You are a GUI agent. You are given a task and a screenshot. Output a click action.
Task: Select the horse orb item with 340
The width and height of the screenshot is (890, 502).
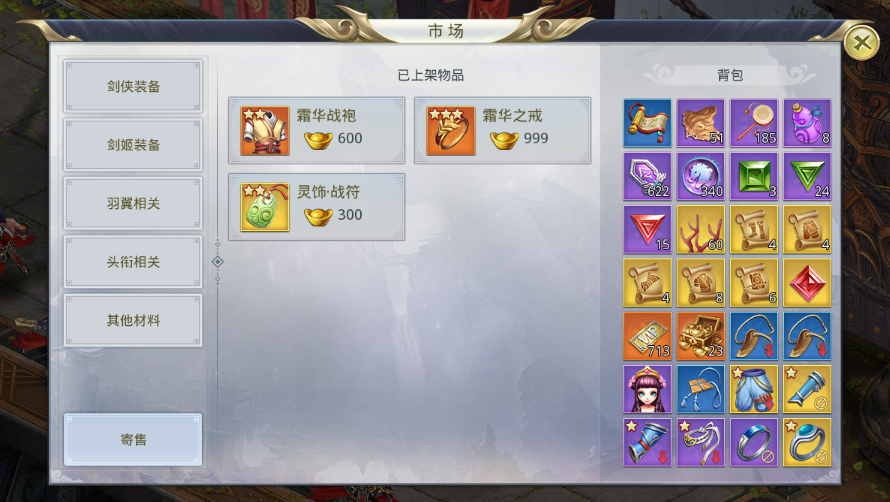(700, 176)
